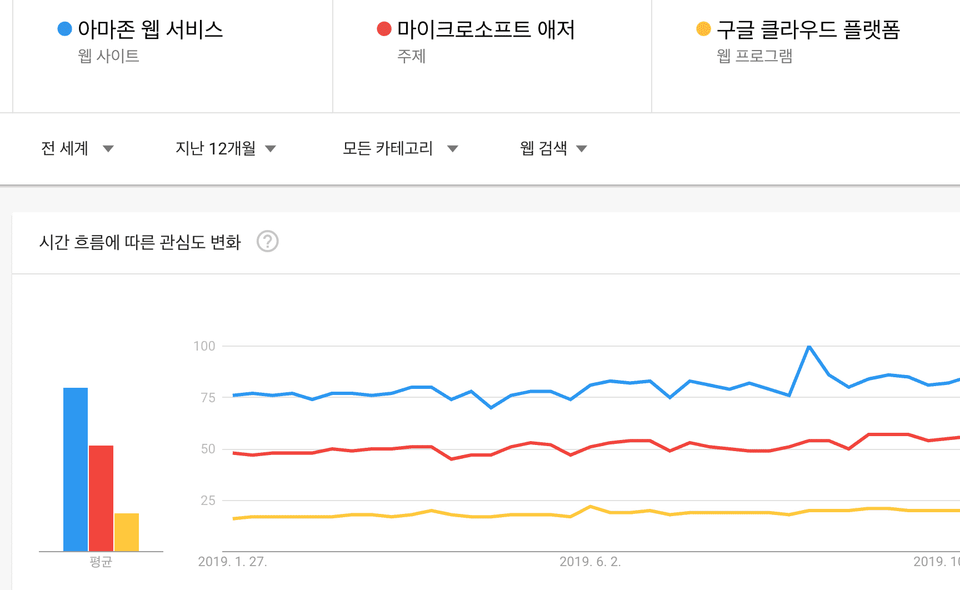Click the red average bar
Screen dimensions: 960x590
pyautogui.click(x=101, y=498)
